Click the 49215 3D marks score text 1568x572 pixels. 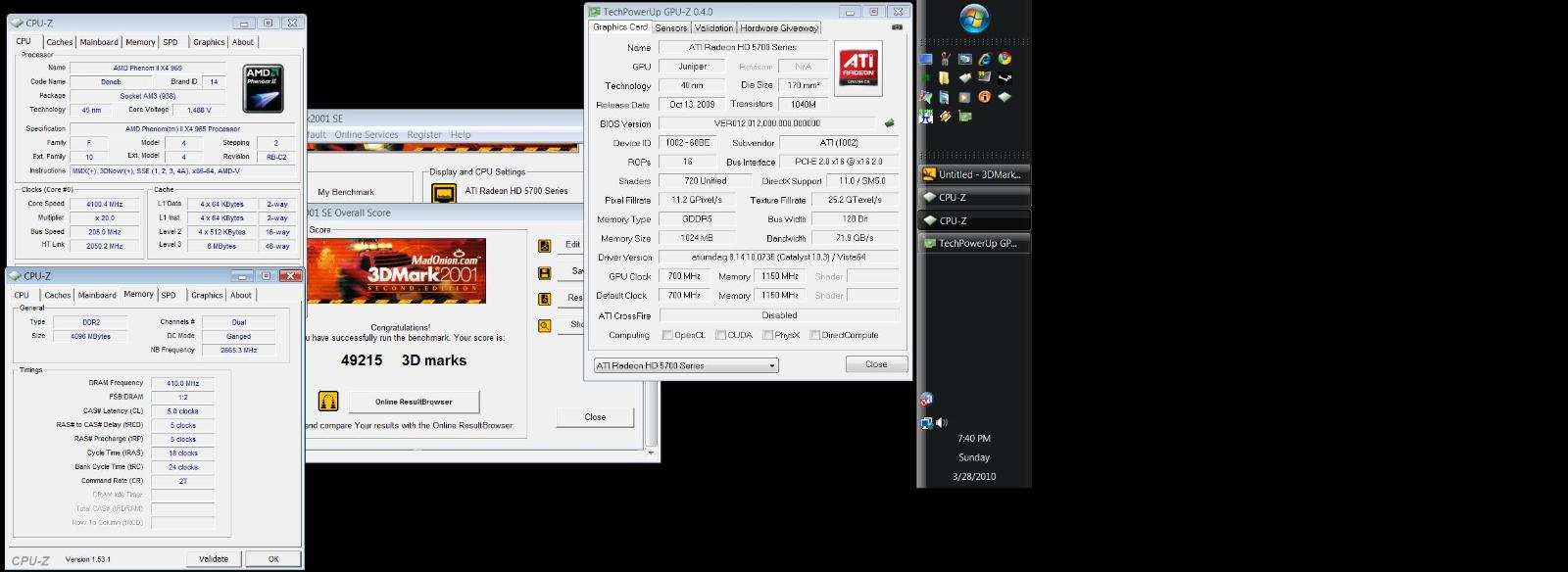404,360
